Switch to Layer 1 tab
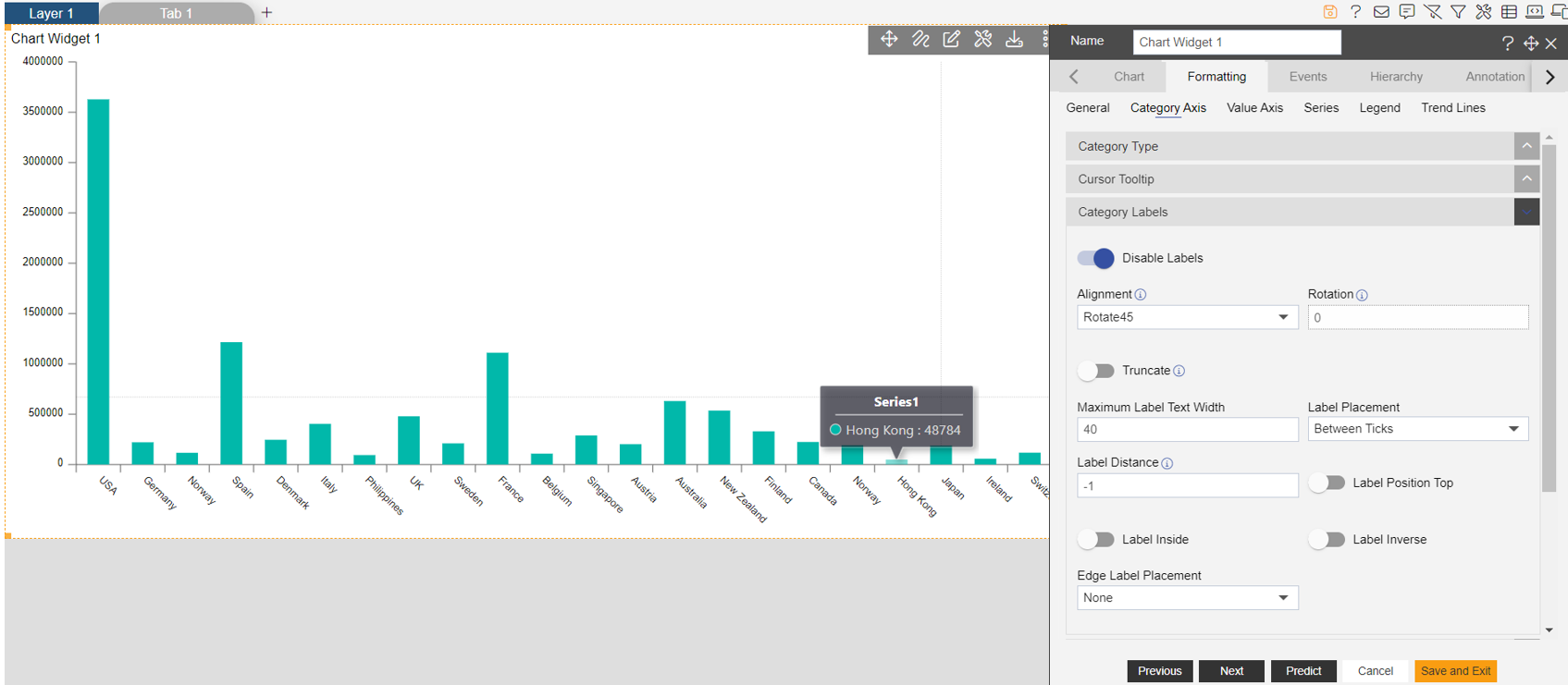The image size is (1568, 685). pos(51,13)
